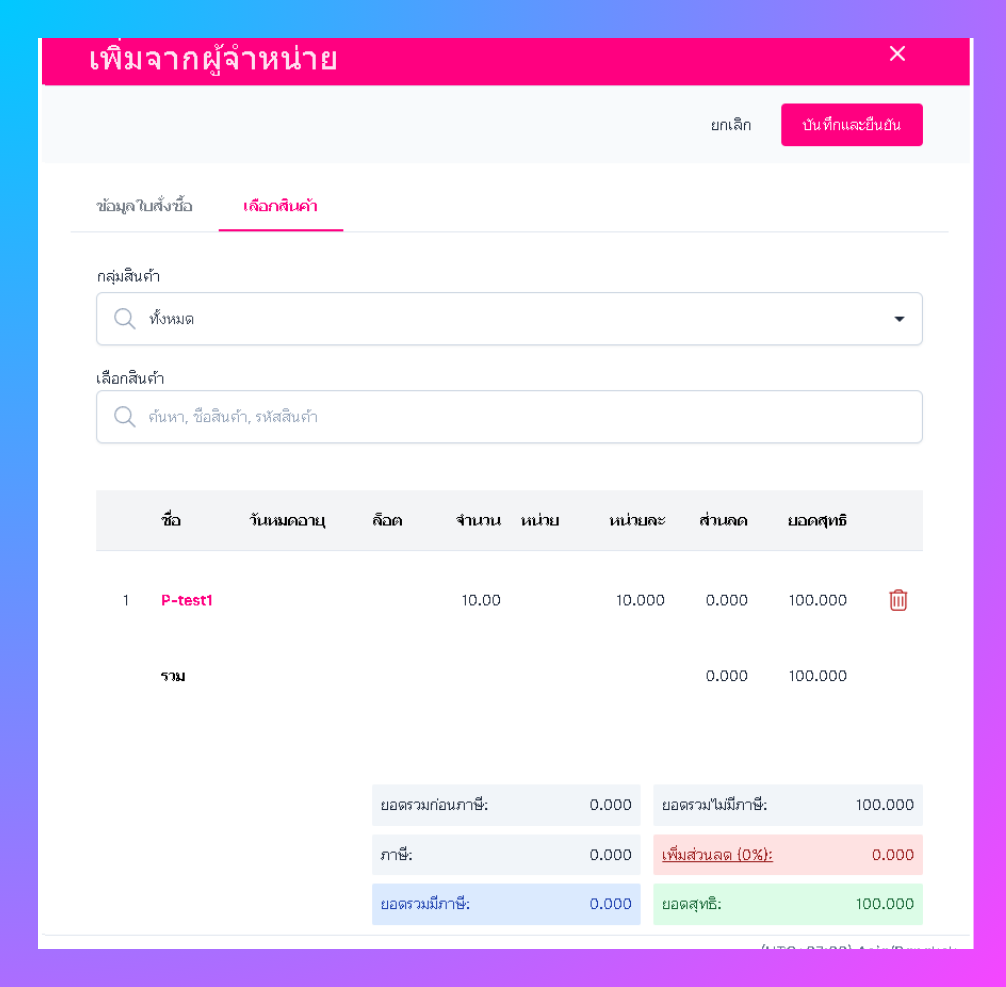Click unit price 10.000 in P-test1 row
Image resolution: width=1006 pixels, height=987 pixels.
[640, 600]
